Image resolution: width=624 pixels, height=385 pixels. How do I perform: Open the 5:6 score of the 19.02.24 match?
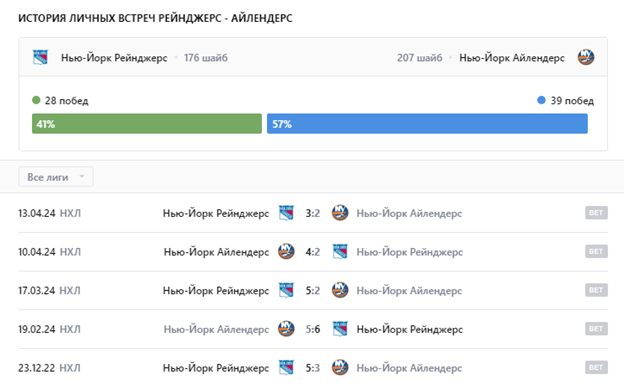[313, 329]
